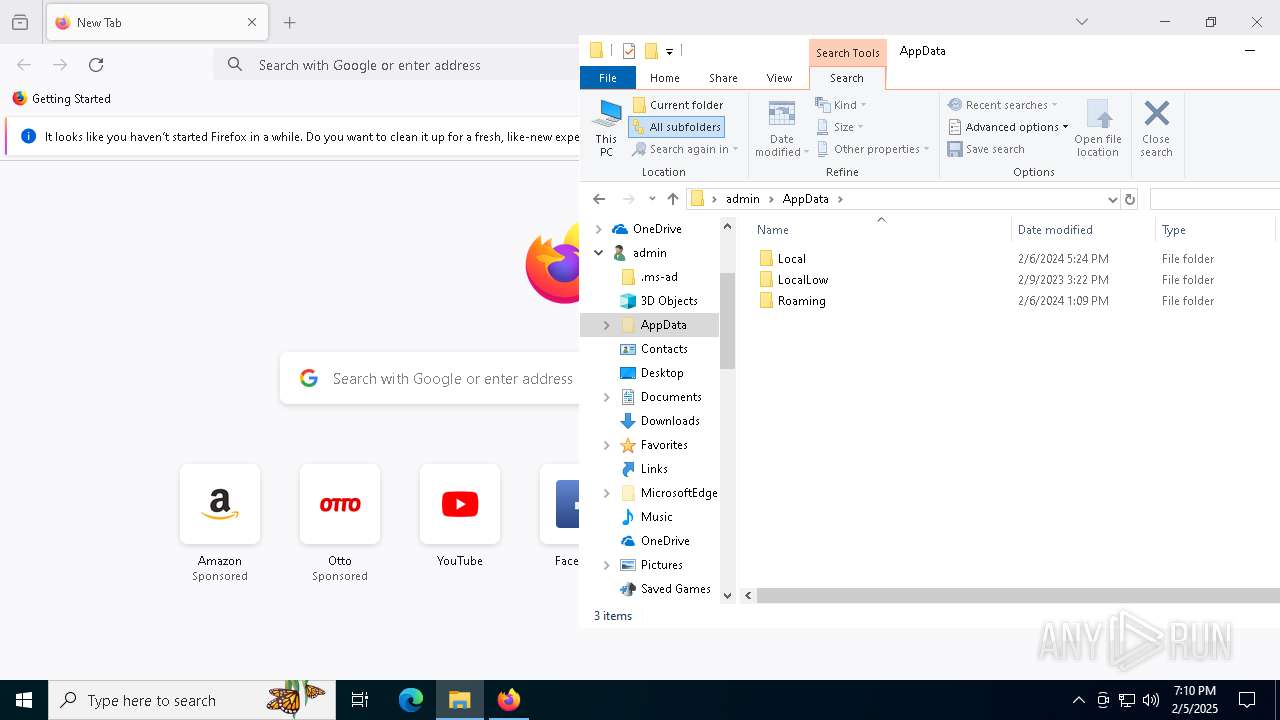The width and height of the screenshot is (1280, 720).
Task: Click Firefox reload page icon
Action: coord(96,65)
